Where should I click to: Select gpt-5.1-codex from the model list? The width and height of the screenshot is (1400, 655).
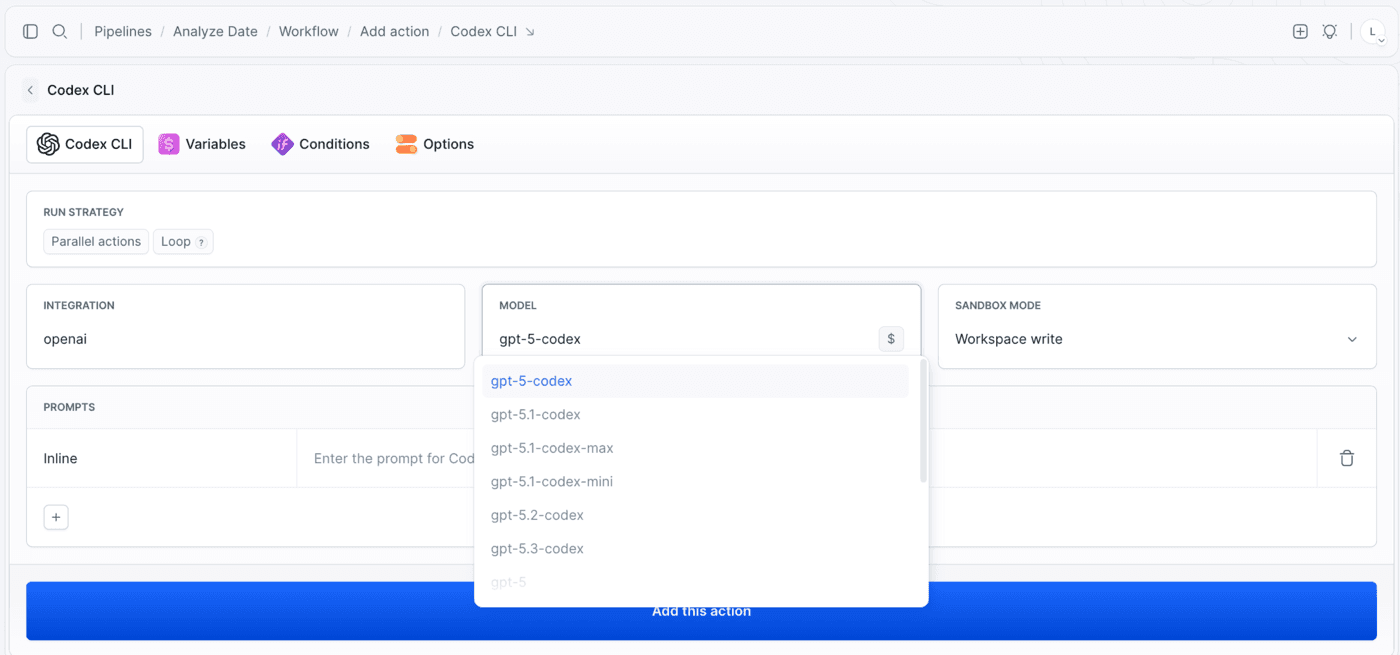695,415
